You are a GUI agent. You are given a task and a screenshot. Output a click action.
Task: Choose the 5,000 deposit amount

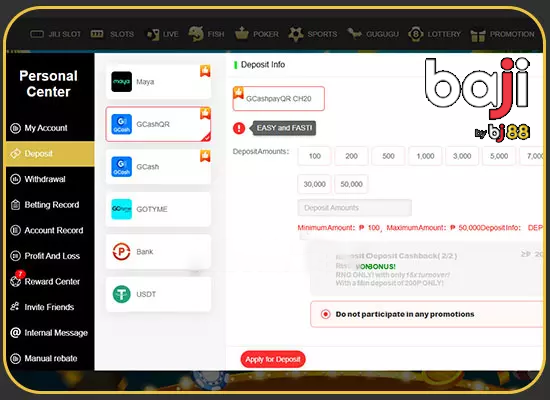[499, 156]
